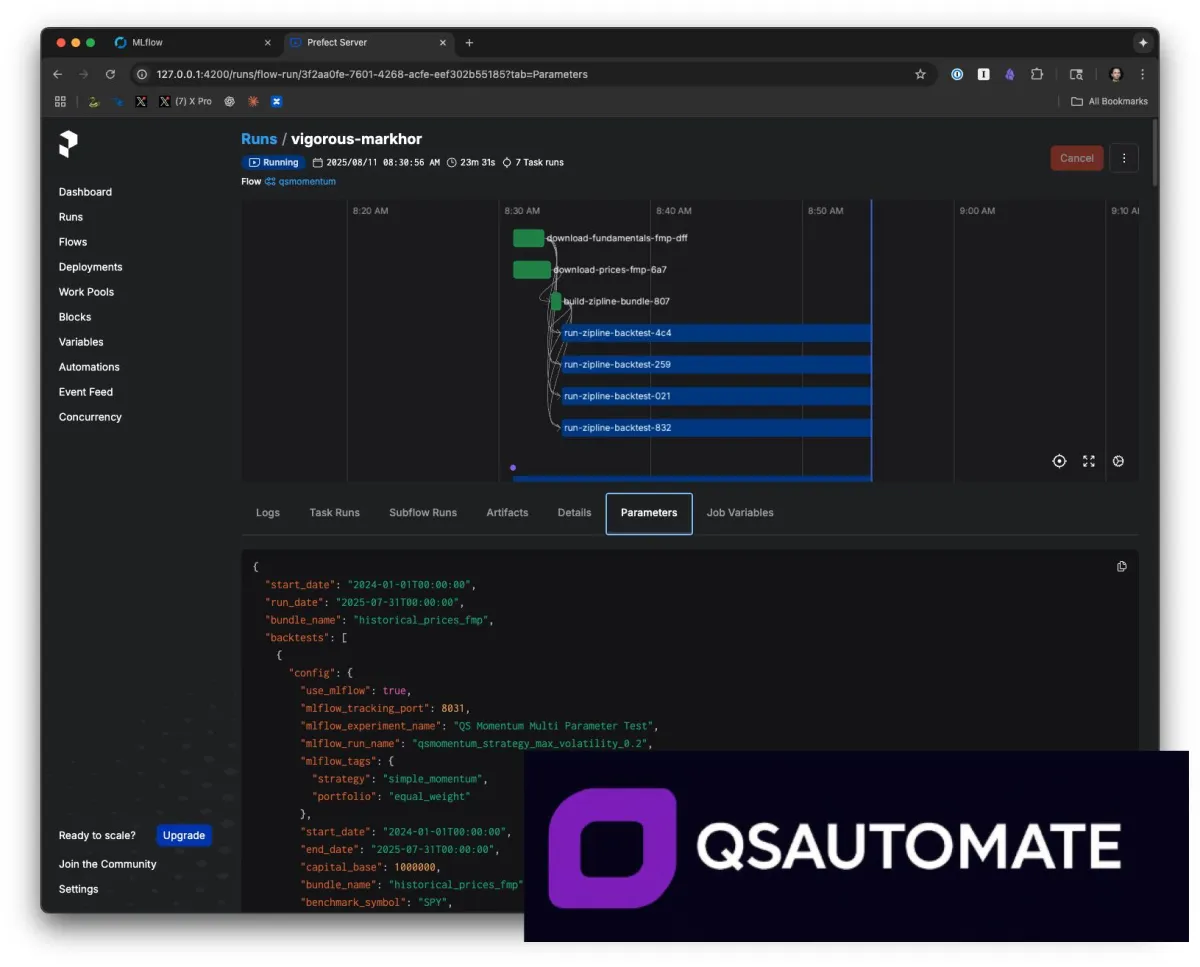Click the "mlflow_experiment_name" parameter line
The height and width of the screenshot is (967, 1200).
pyautogui.click(x=479, y=726)
